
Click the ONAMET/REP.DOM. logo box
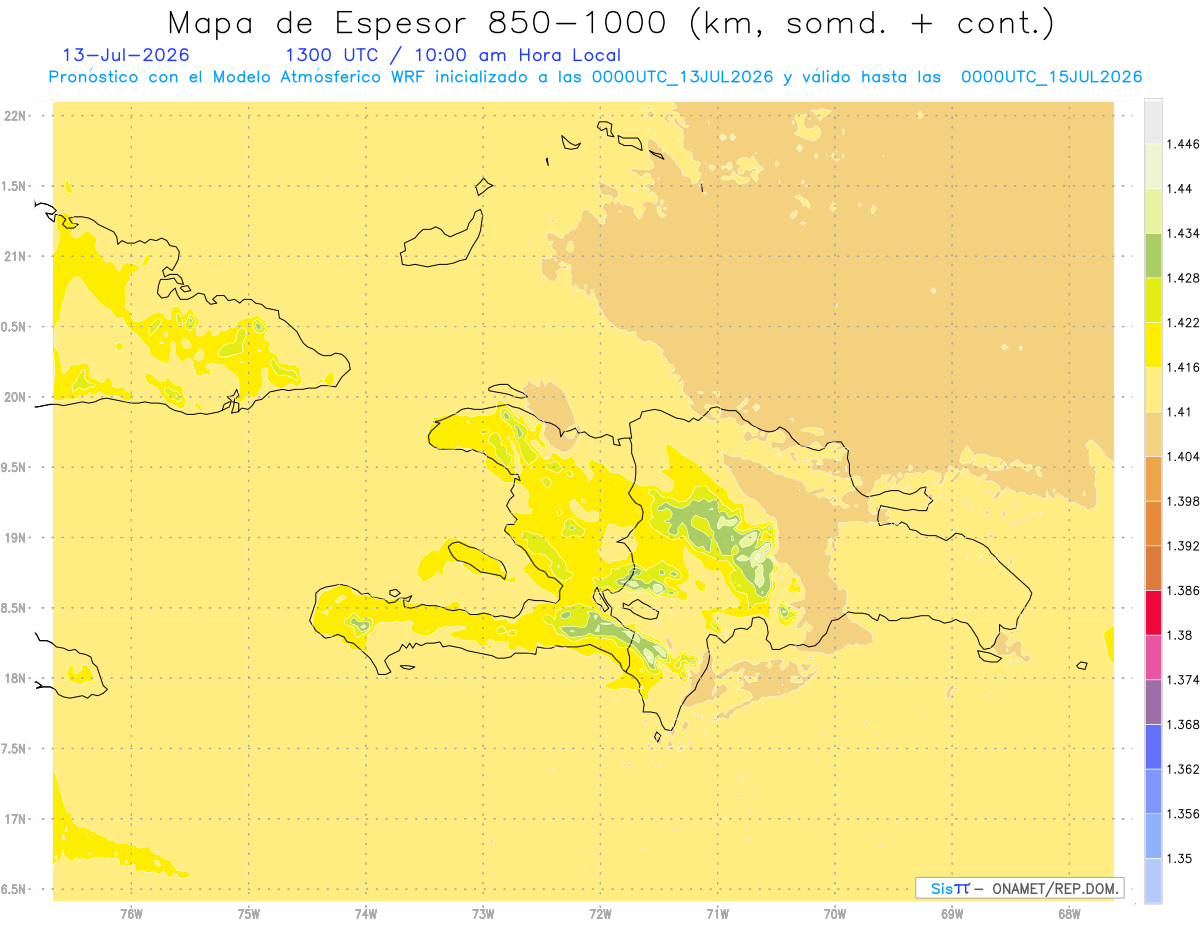pos(1020,888)
